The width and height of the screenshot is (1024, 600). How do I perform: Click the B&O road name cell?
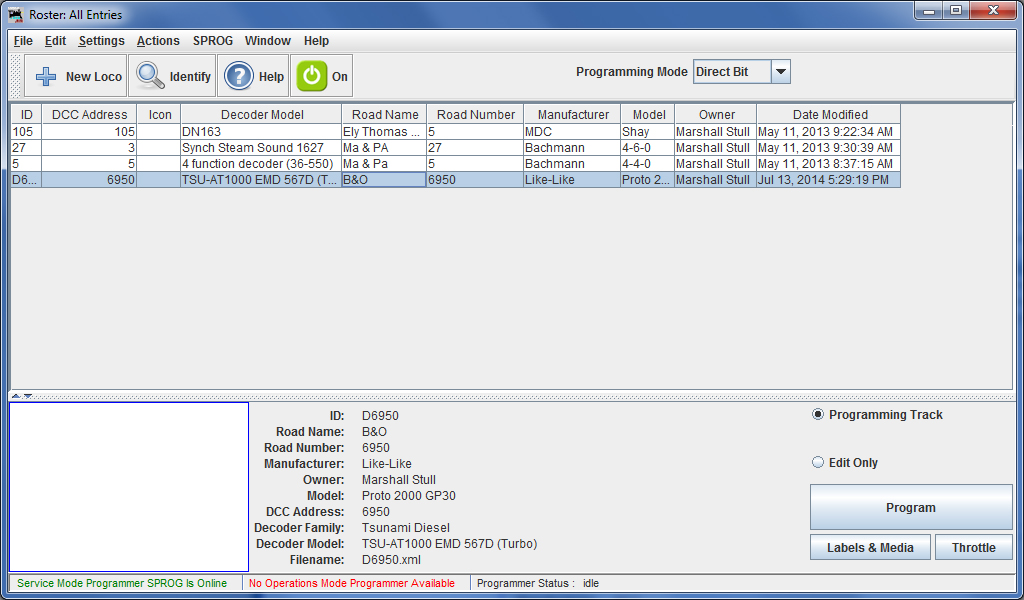384,180
